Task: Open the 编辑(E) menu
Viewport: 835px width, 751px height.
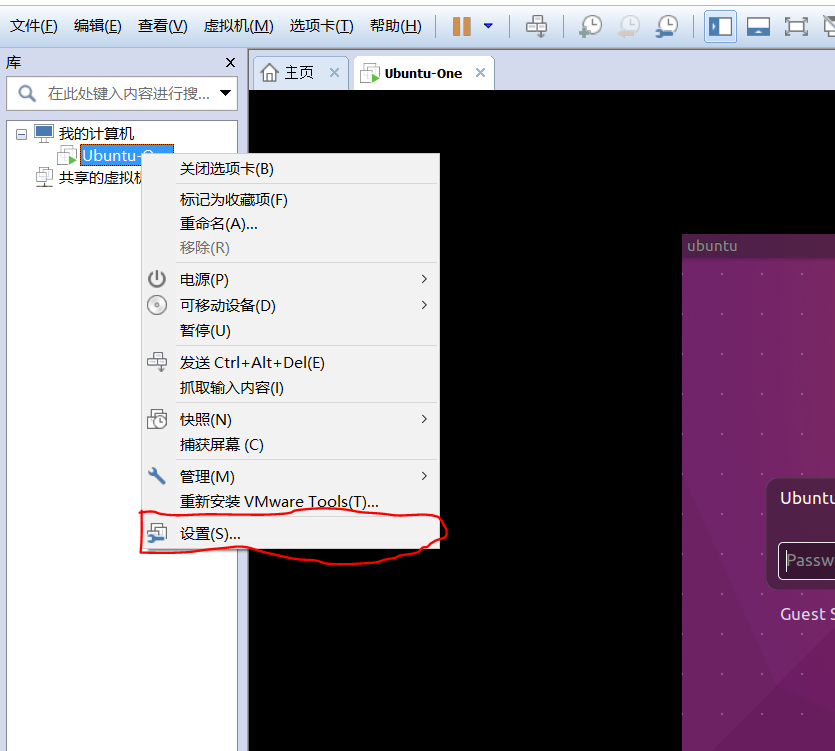Action: click(97, 26)
